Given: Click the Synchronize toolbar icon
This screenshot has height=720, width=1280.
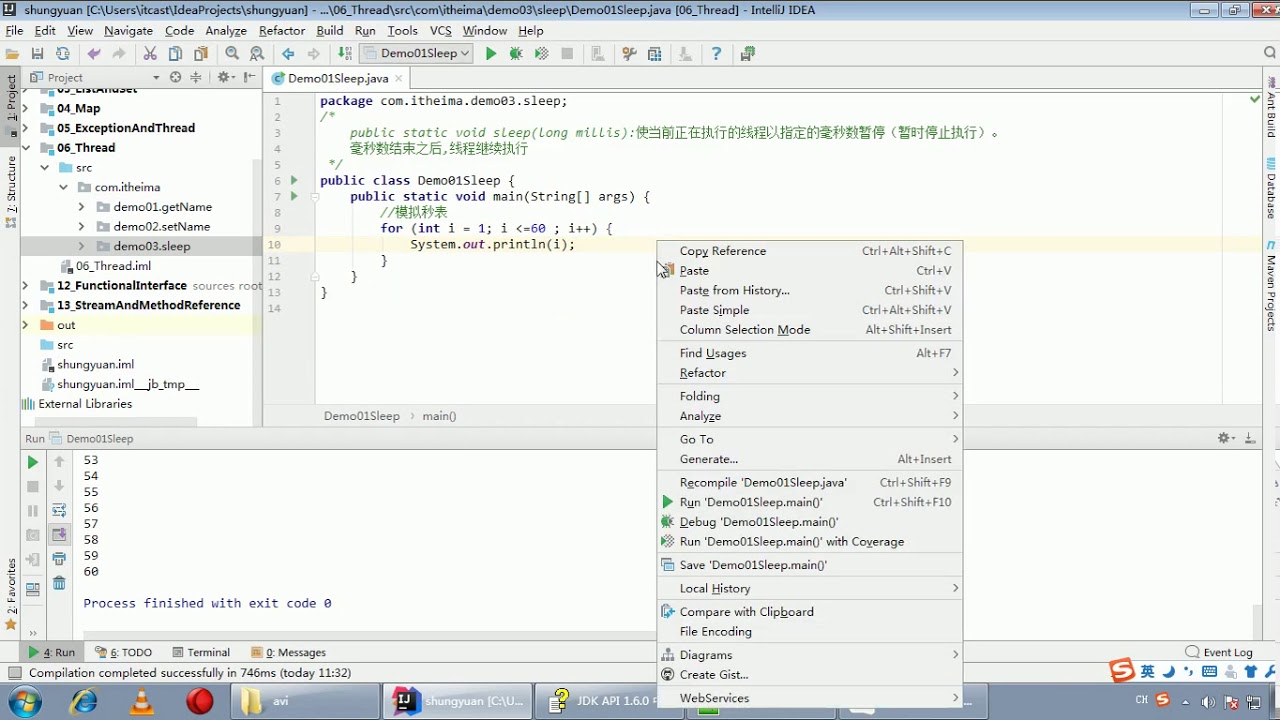Looking at the screenshot, I should coord(62,54).
